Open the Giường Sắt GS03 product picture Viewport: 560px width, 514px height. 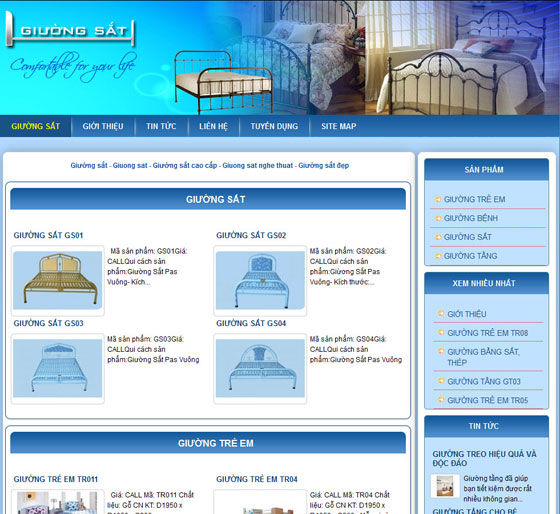pyautogui.click(x=58, y=368)
